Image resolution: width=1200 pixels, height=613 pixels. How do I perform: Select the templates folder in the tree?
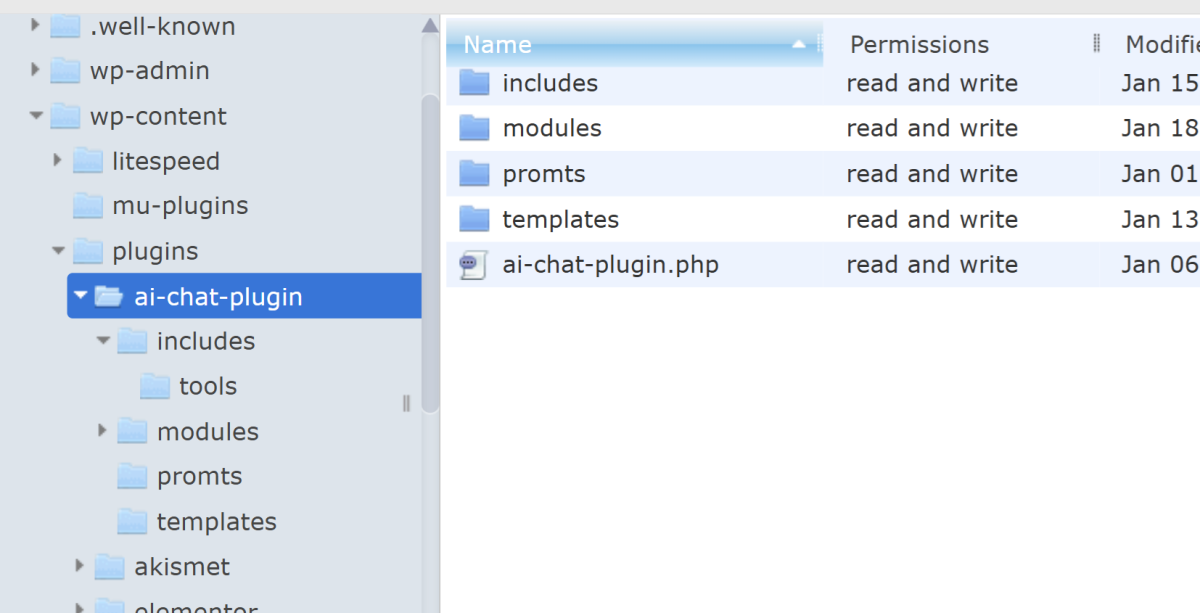click(x=216, y=522)
